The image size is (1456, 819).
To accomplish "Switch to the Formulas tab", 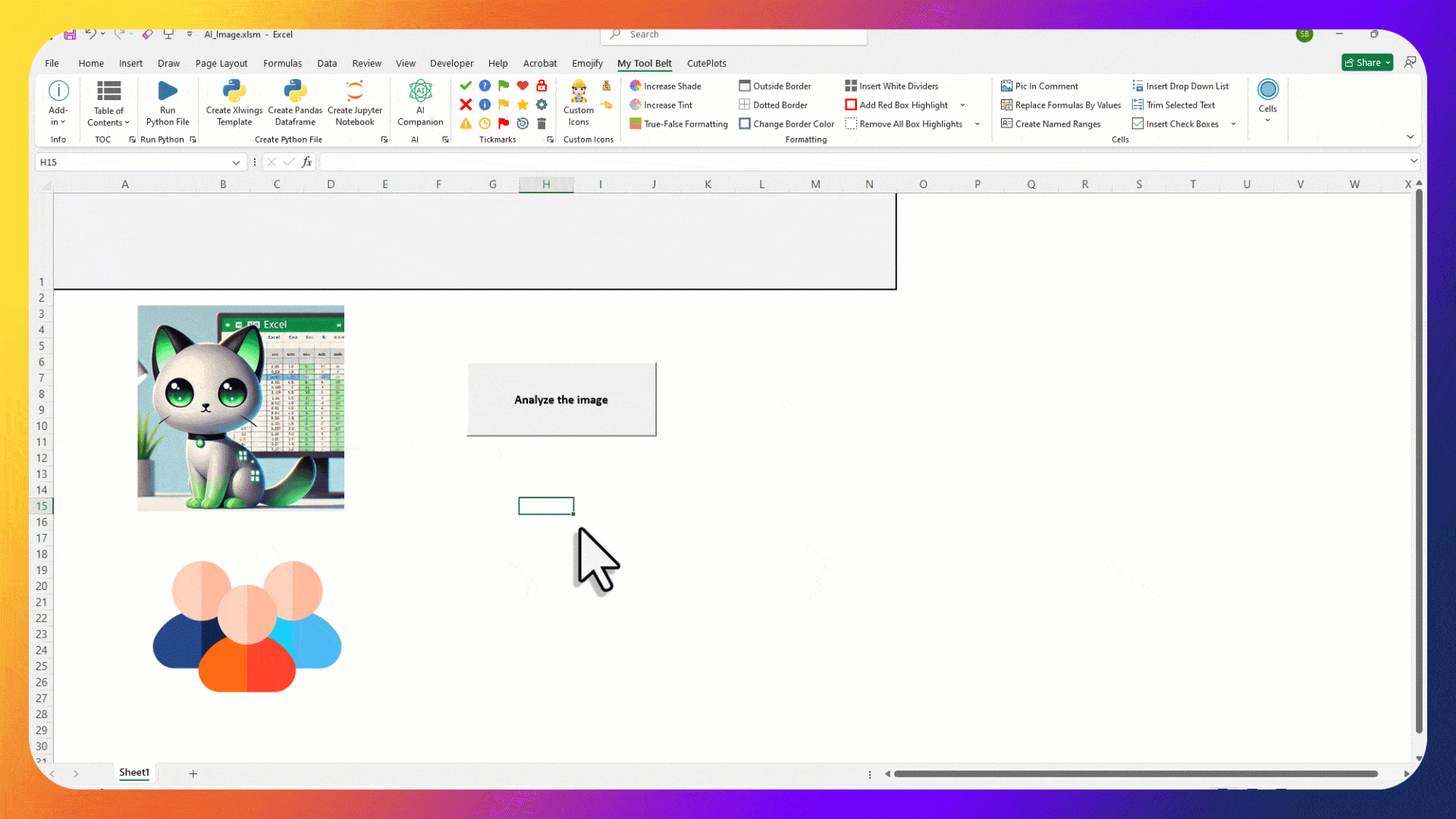I will [282, 63].
